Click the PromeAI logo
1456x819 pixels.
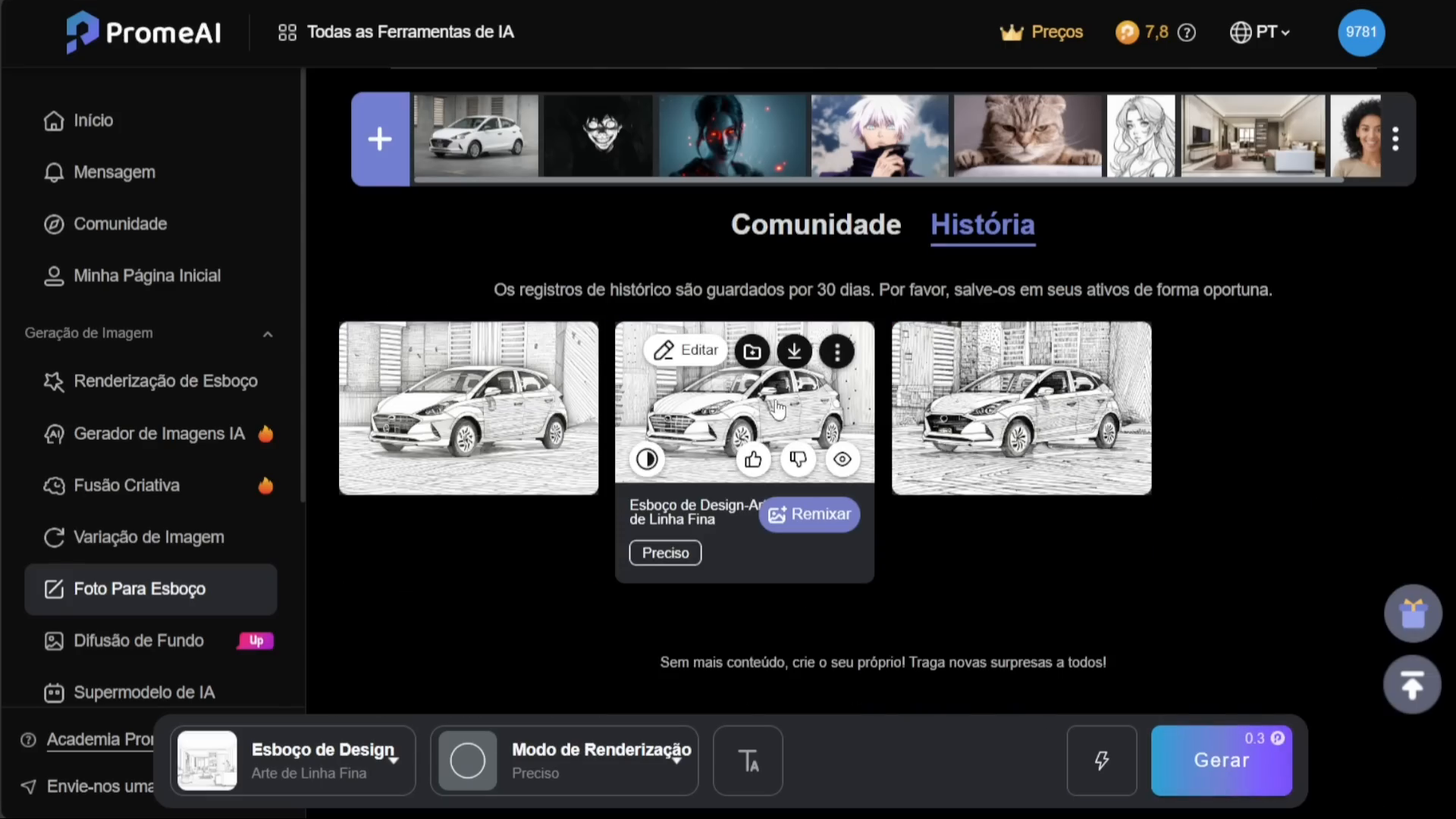143,32
